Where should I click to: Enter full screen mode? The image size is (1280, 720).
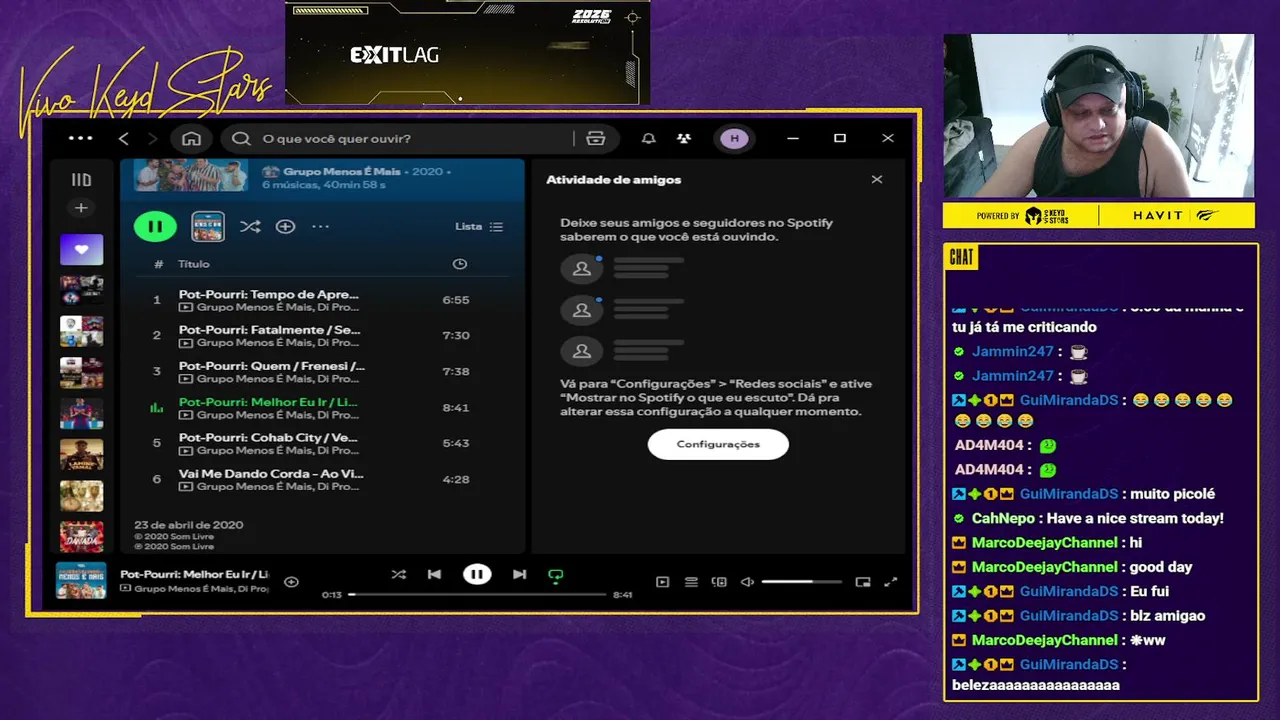click(x=891, y=582)
